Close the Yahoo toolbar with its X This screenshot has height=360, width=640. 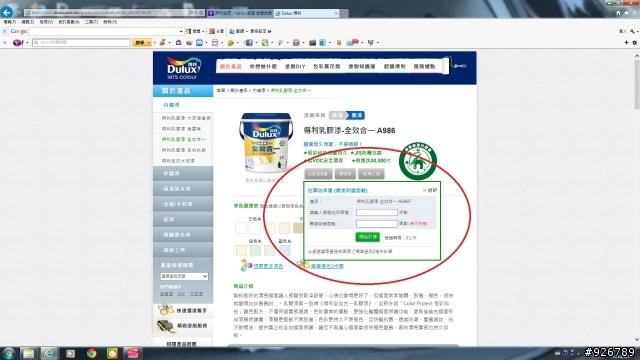(4, 42)
